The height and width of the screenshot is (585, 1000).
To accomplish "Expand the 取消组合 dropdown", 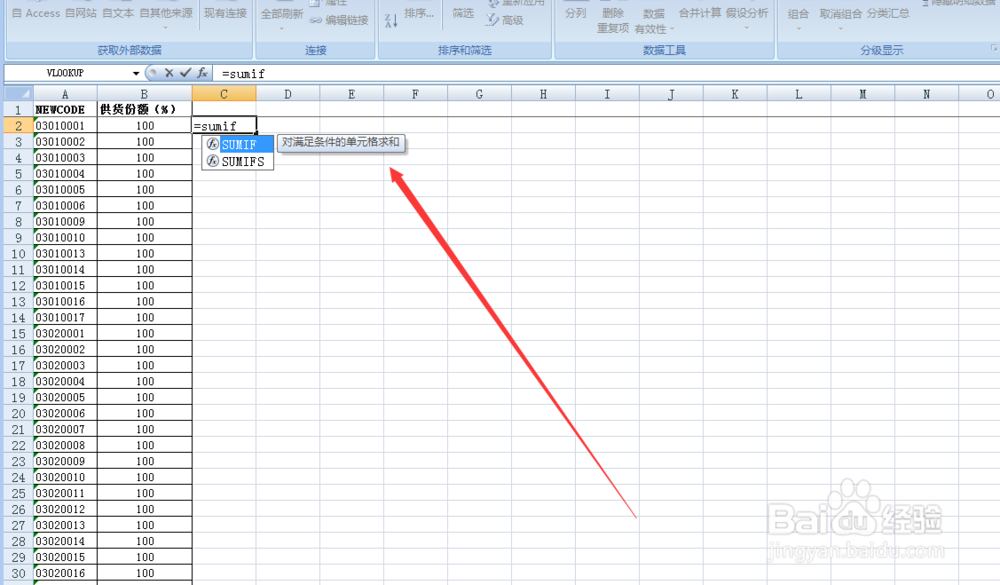I will pos(840,28).
